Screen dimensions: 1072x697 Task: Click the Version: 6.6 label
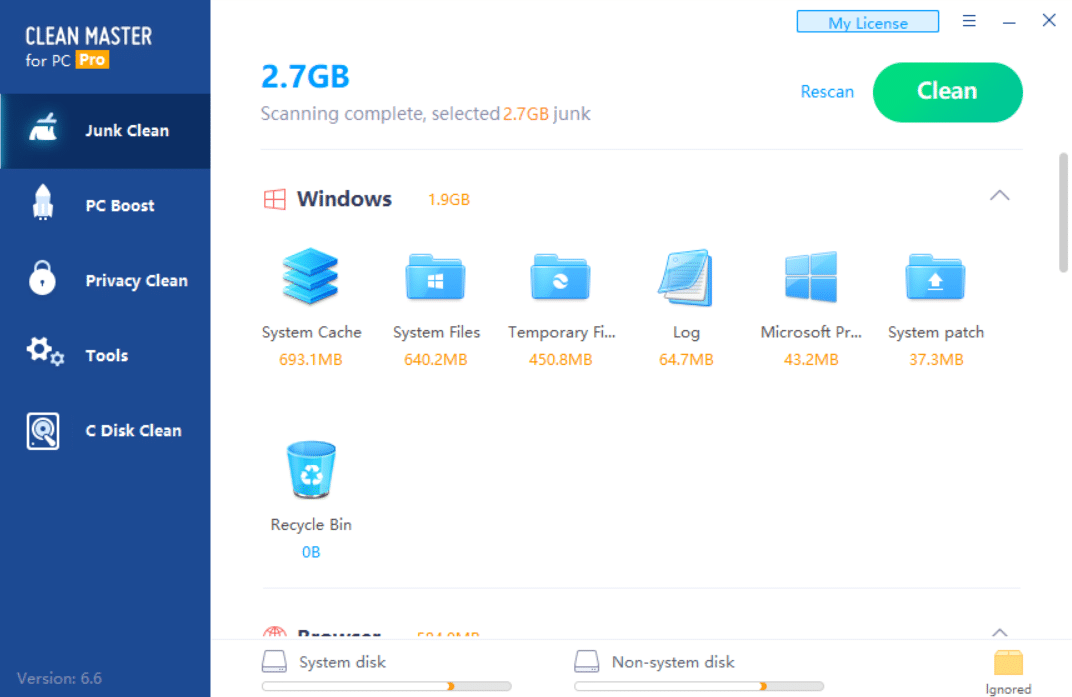(59, 679)
